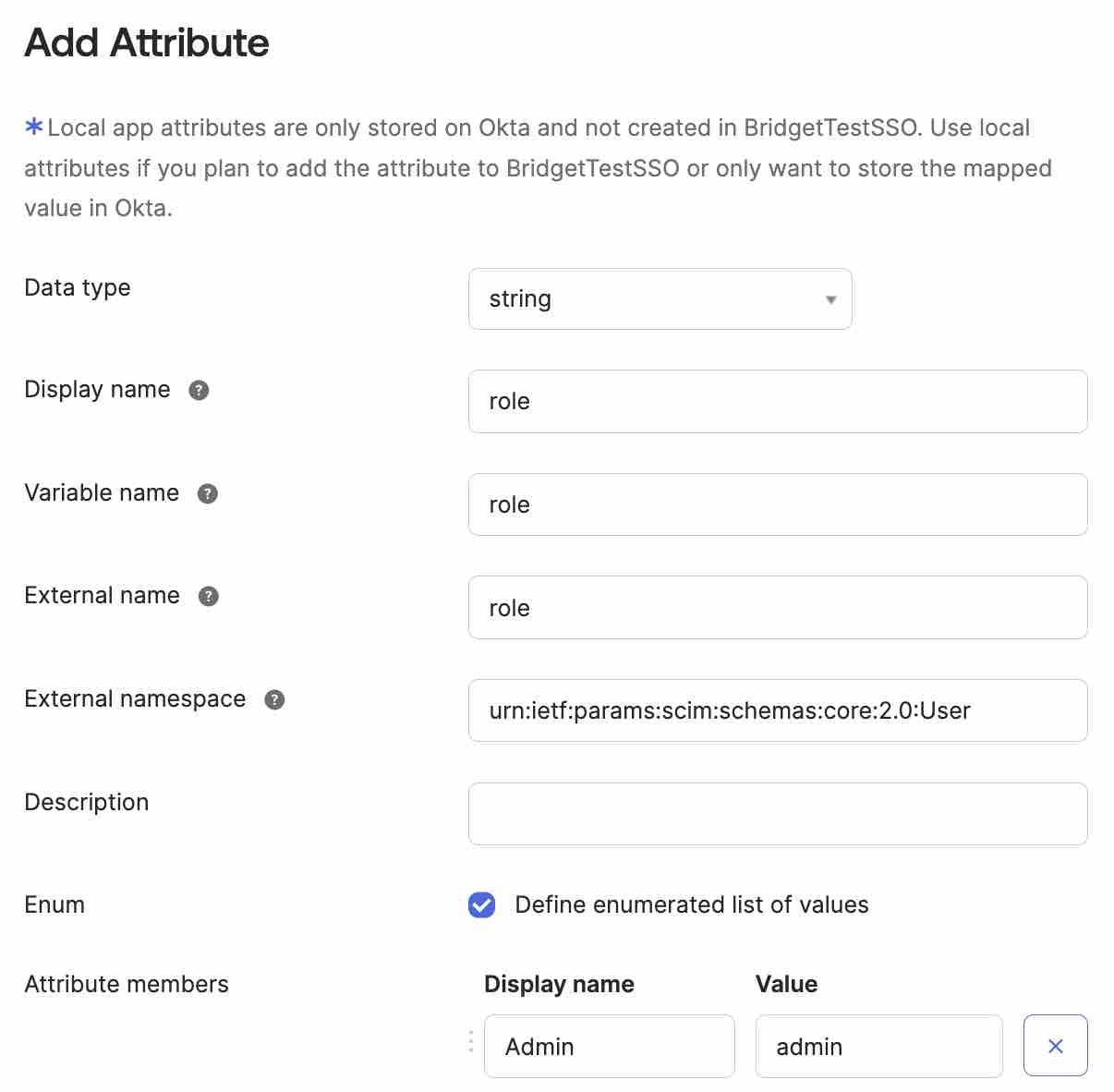Click the Value column header
Image resolution: width=1114 pixels, height=1092 pixels.
click(786, 984)
